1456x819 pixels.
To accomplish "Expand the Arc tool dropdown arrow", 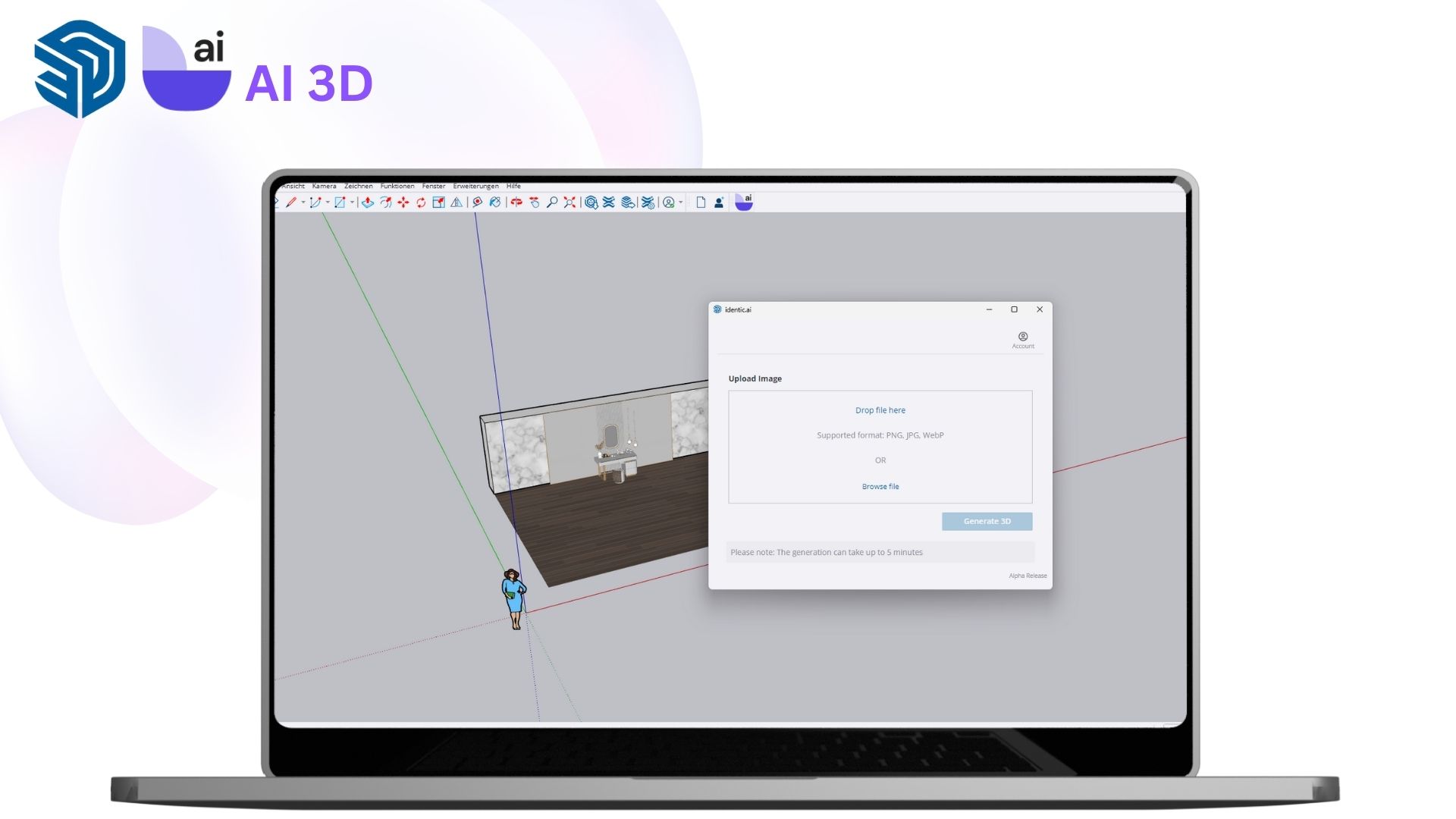I will pos(328,202).
